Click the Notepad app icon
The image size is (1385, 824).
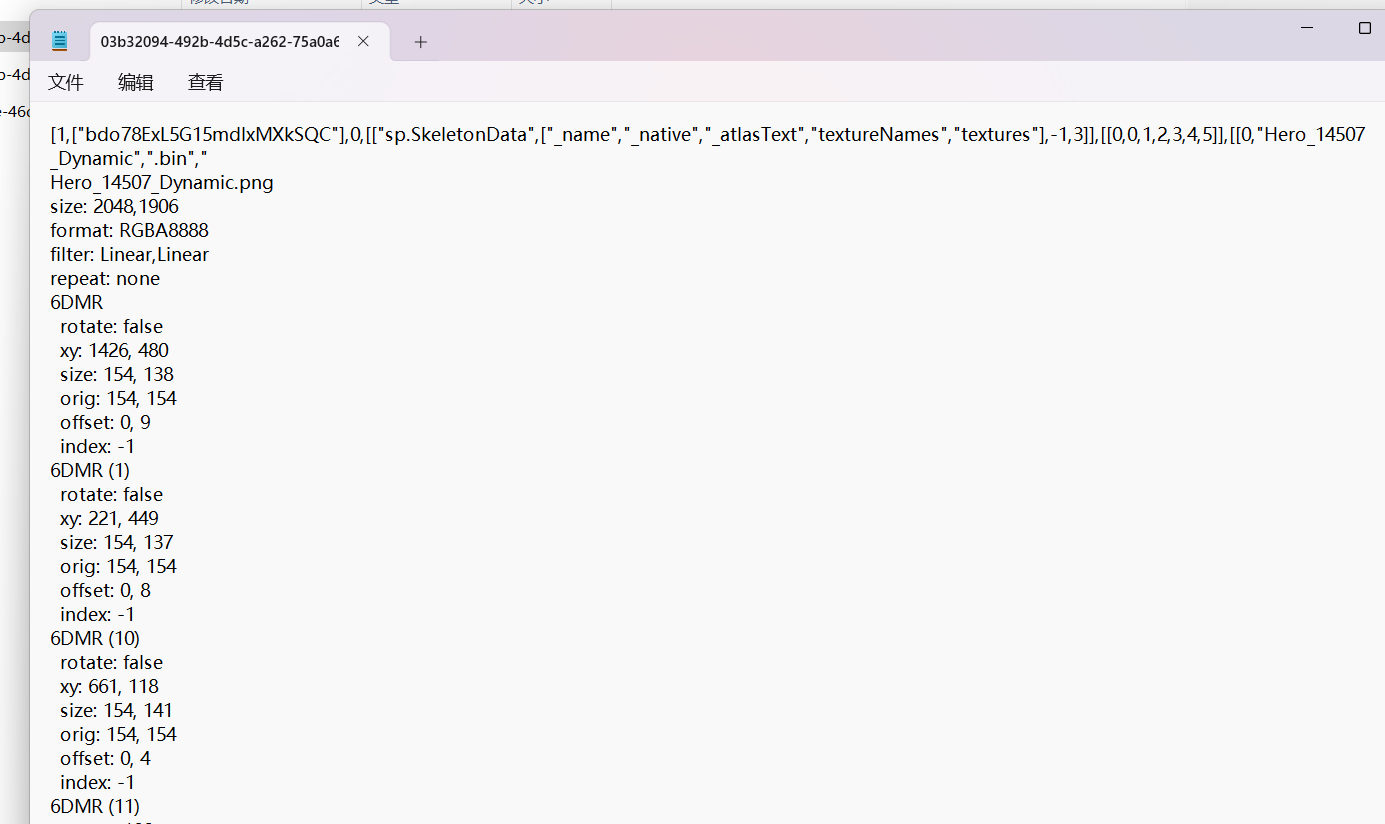[x=60, y=41]
